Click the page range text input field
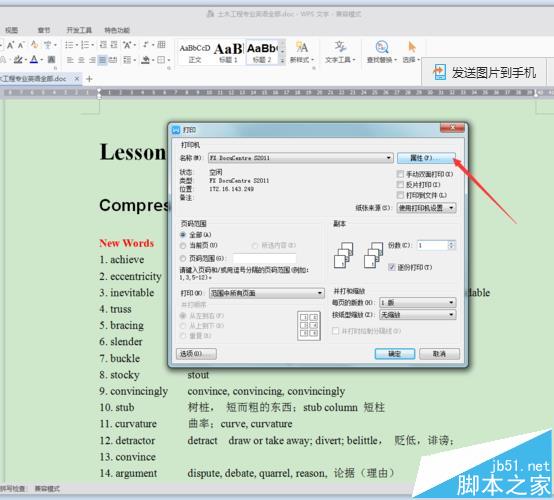Viewport: 554px width, 500px height. tap(265, 258)
